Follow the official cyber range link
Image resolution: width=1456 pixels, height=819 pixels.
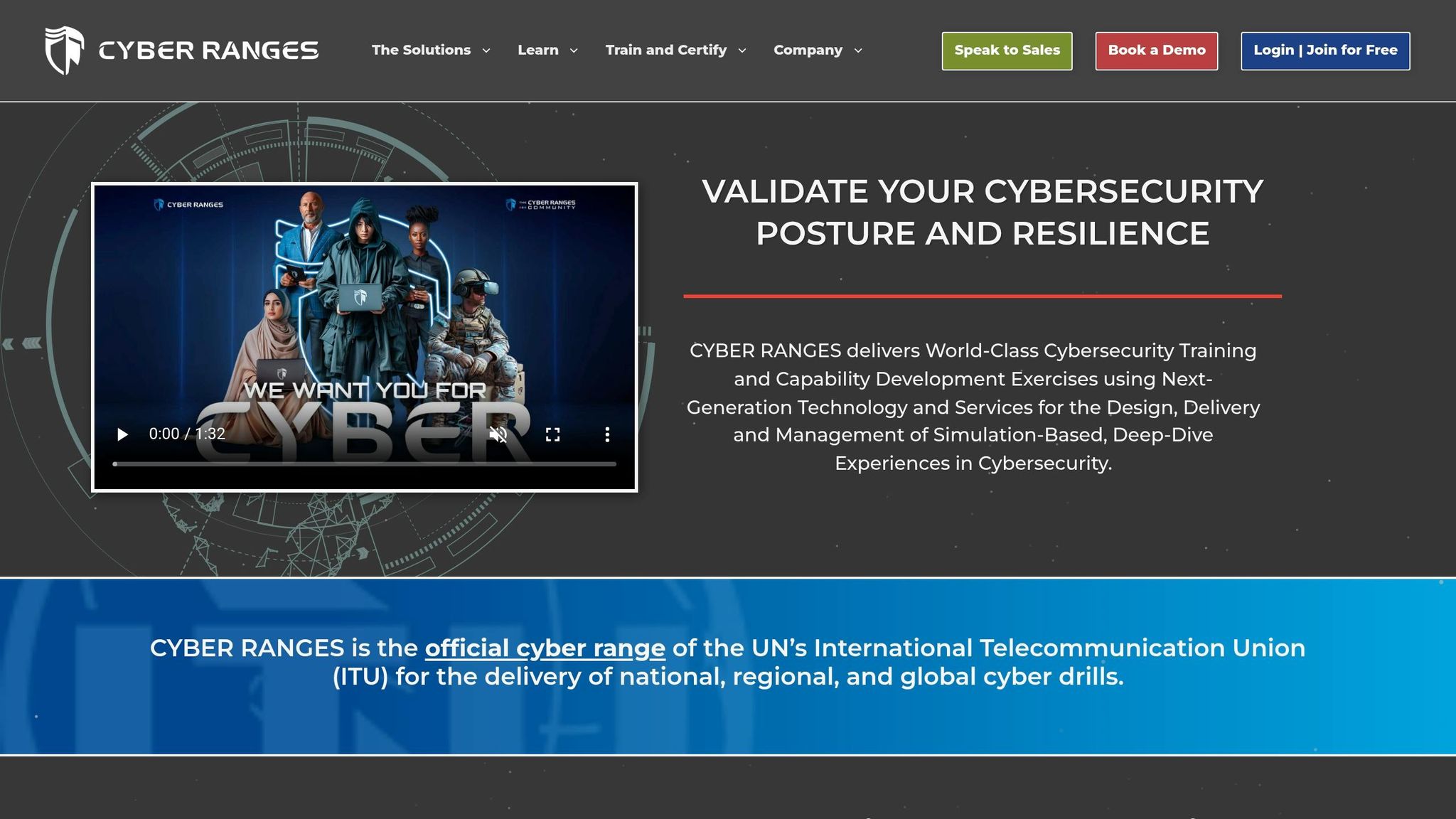coord(545,648)
